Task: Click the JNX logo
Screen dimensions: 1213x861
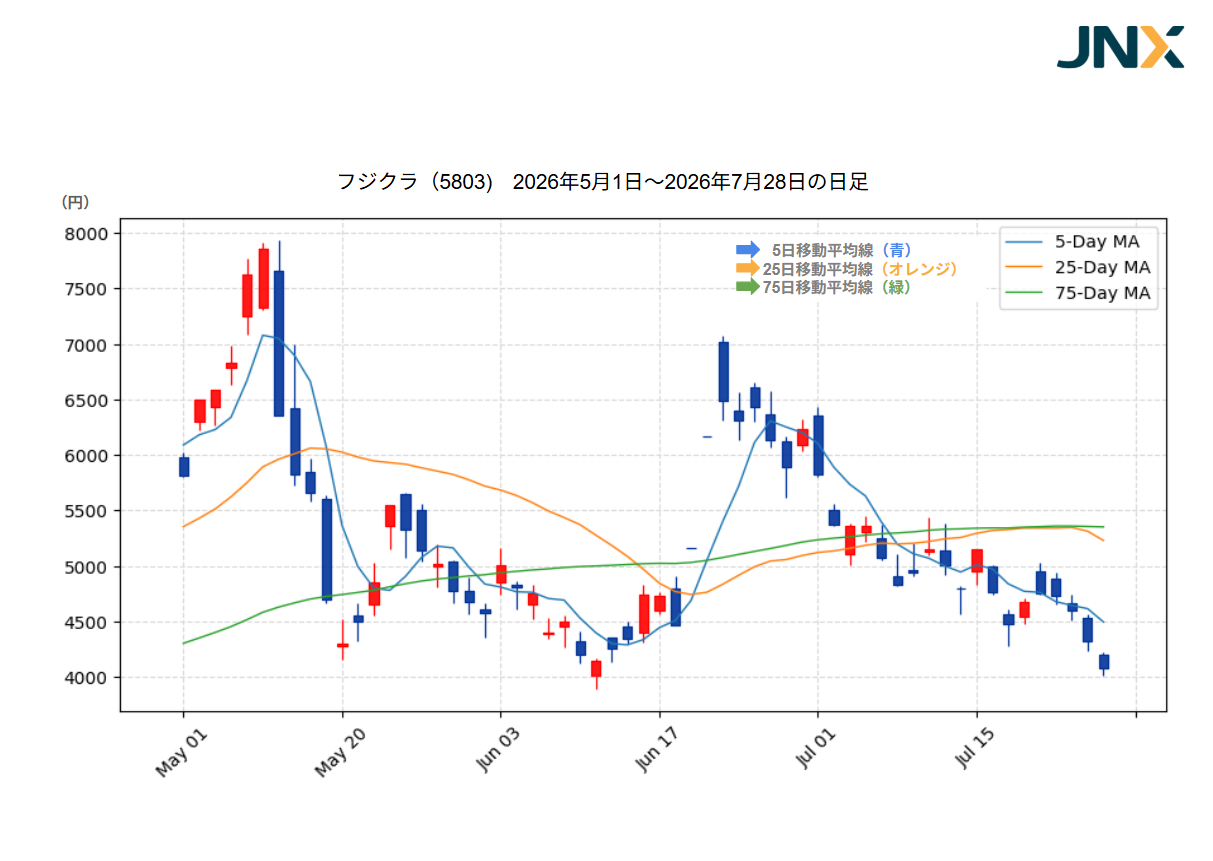Action: [1120, 47]
